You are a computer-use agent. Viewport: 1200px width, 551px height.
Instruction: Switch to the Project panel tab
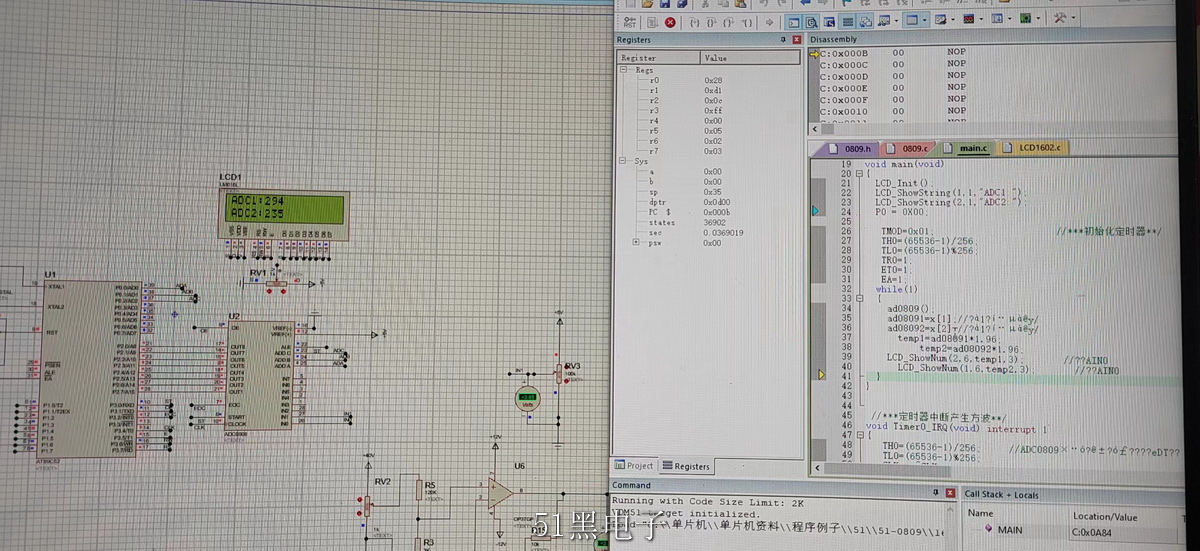[634, 466]
